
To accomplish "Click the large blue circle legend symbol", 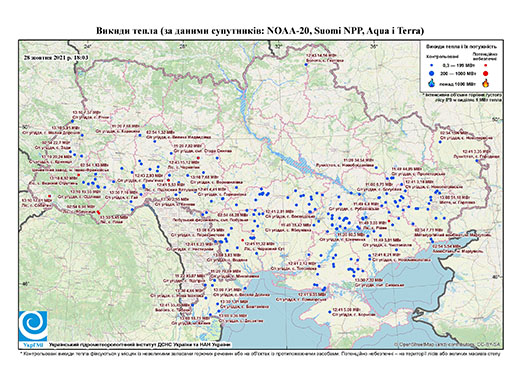I will click(x=431, y=73).
